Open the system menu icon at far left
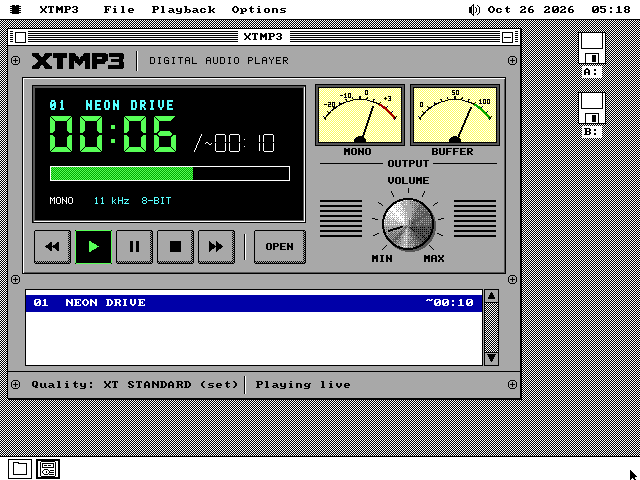Screen dimensions: 640x480 (16, 9)
